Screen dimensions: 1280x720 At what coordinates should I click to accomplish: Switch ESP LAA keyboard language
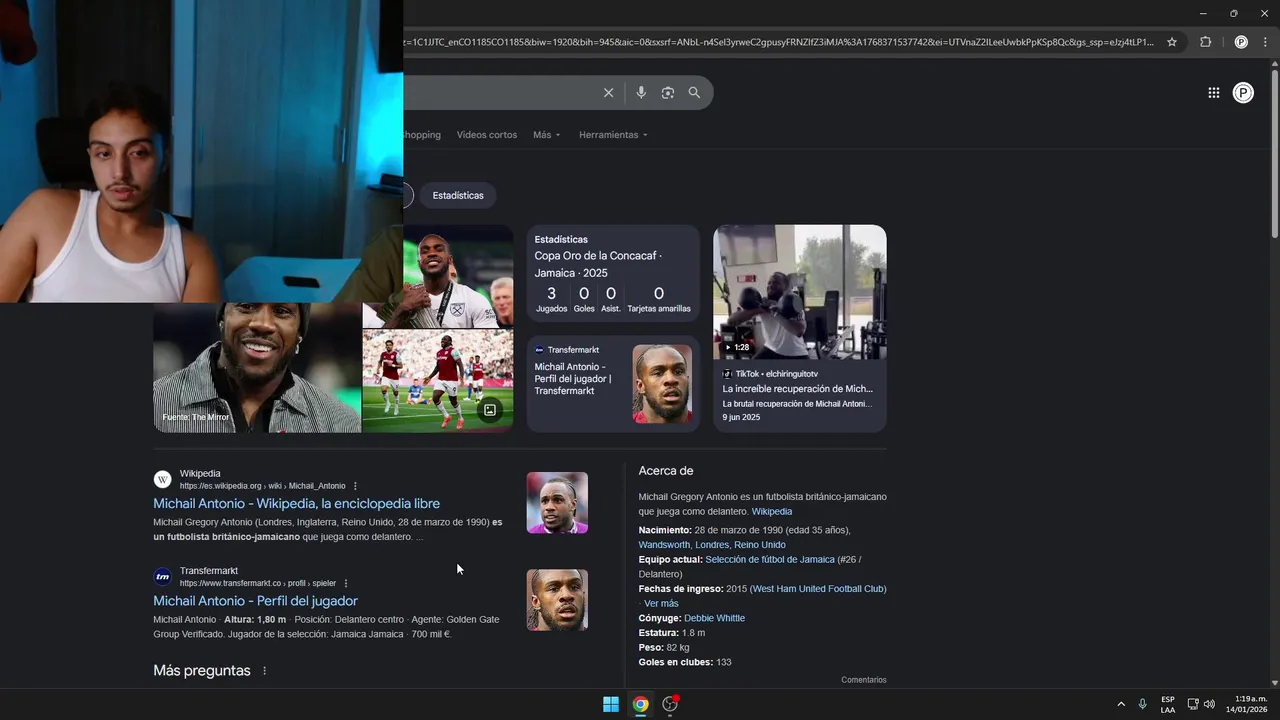tap(1168, 704)
